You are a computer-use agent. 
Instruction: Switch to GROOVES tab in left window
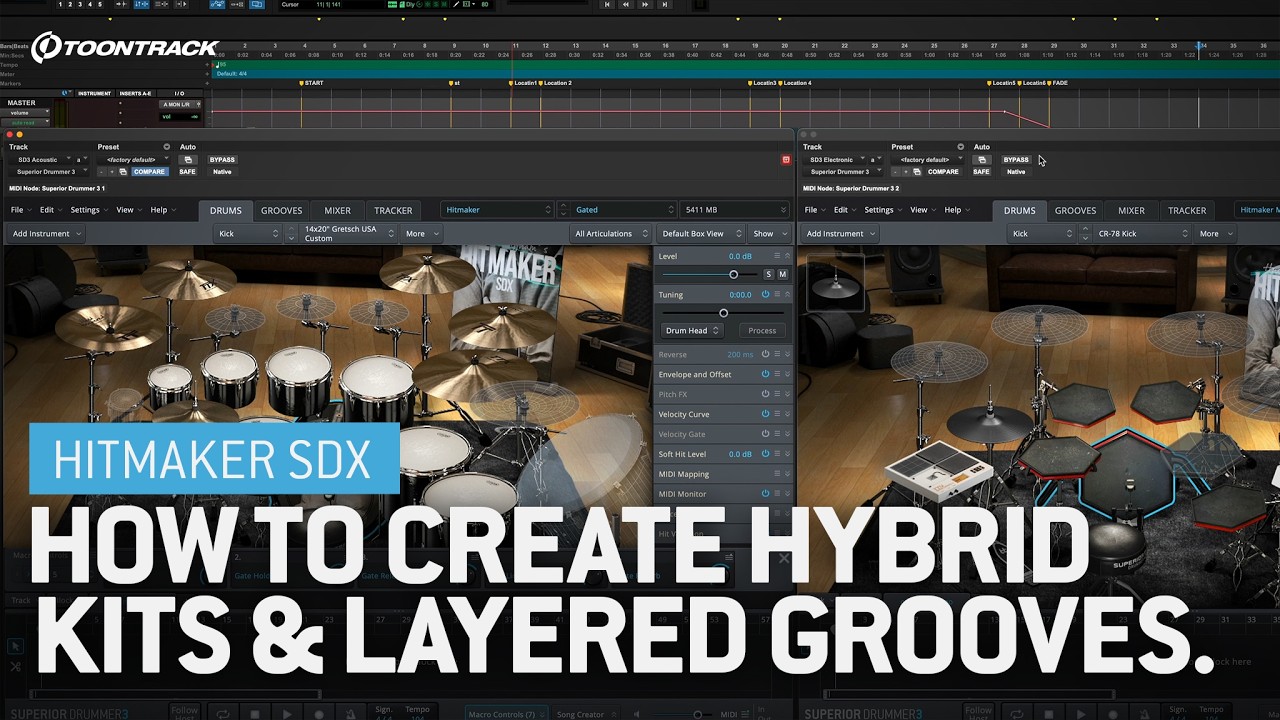[x=282, y=210]
